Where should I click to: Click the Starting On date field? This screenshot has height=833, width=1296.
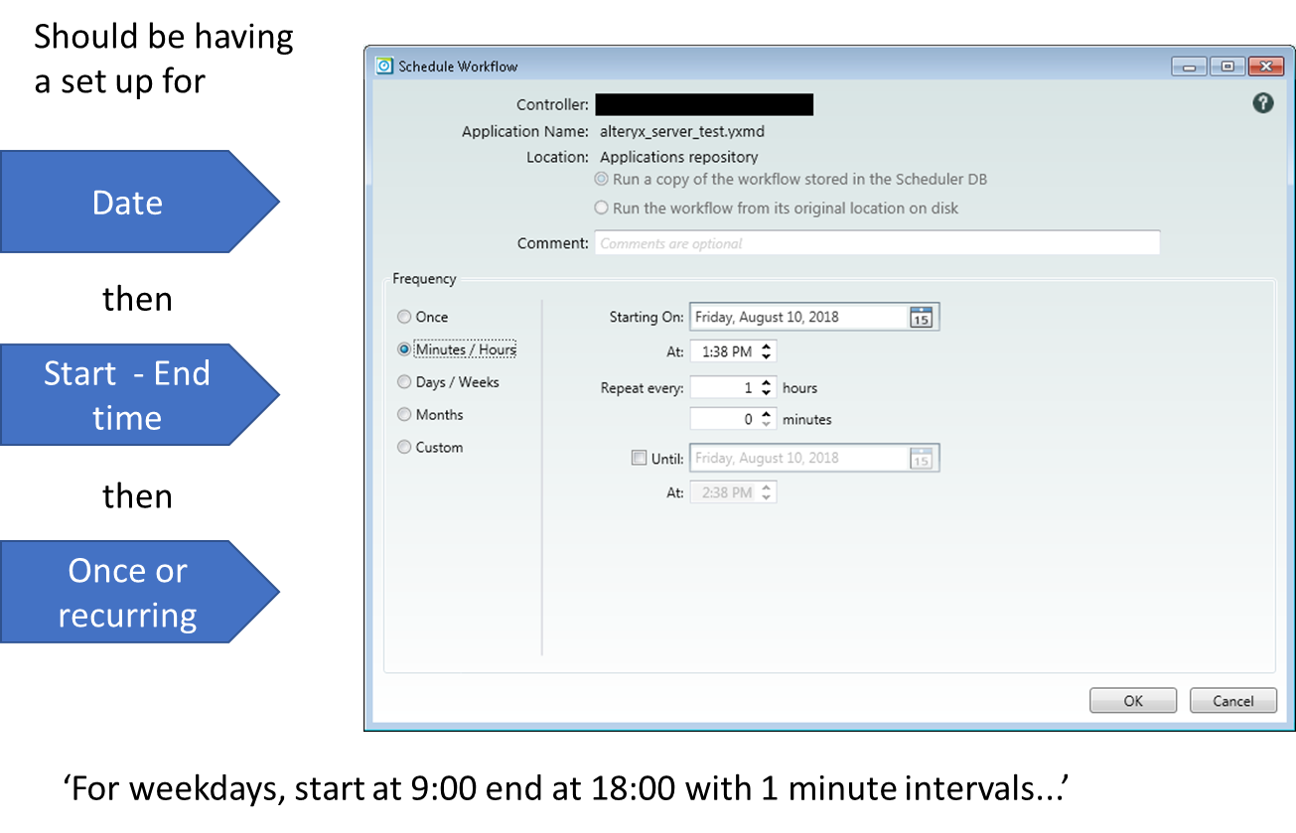800,316
